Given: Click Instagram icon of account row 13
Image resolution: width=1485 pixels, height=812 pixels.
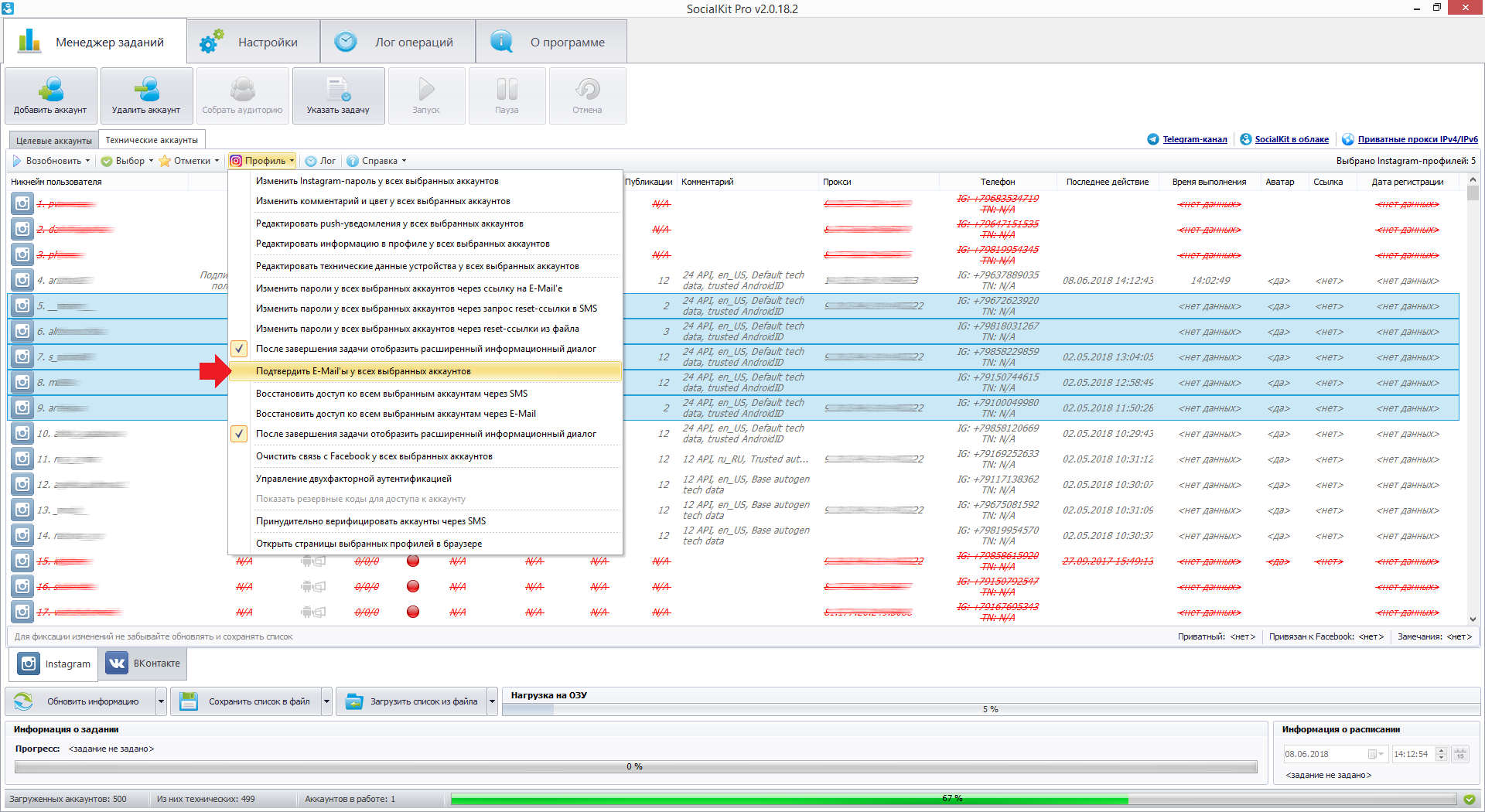Looking at the screenshot, I should click(x=22, y=510).
